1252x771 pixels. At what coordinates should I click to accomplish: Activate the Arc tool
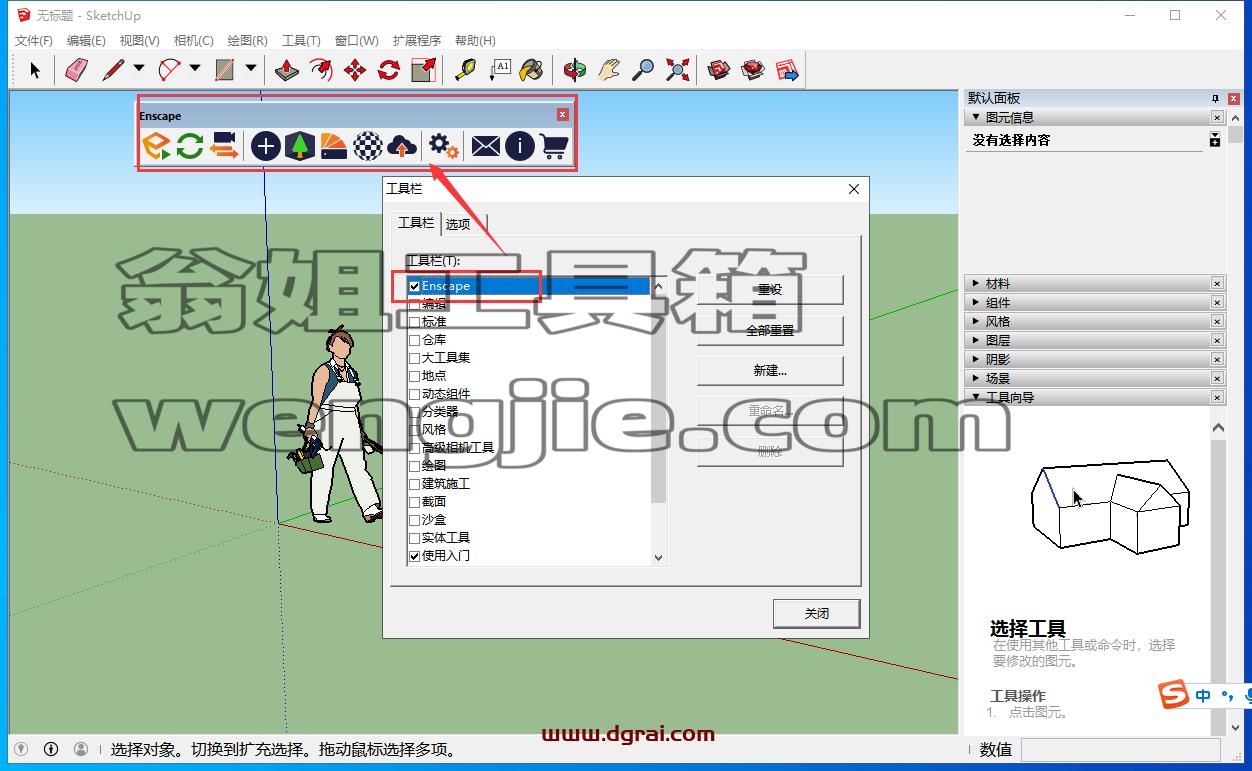click(170, 69)
